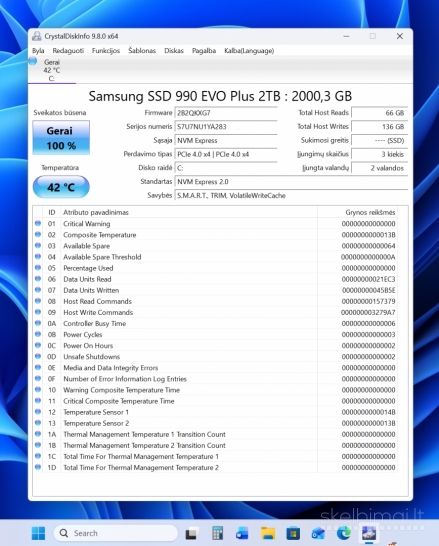Select the Number of Error Information Log Entries row

point(215,379)
